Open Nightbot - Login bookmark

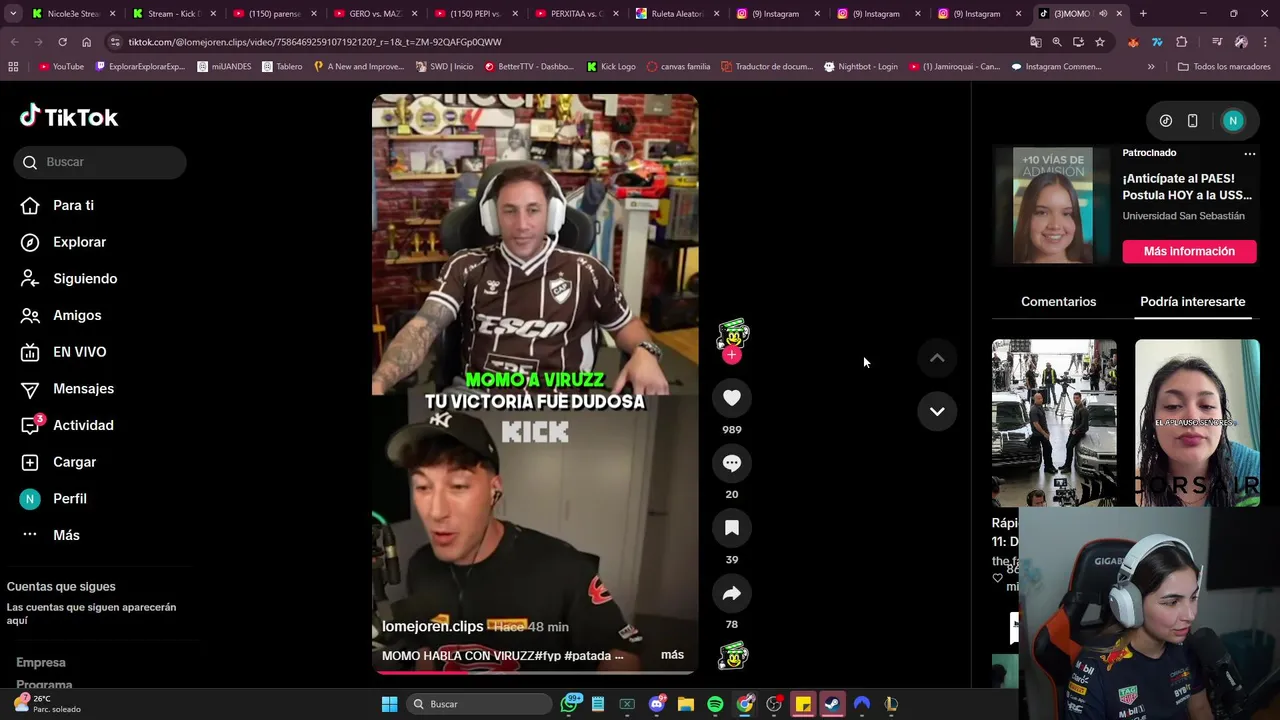(860, 67)
